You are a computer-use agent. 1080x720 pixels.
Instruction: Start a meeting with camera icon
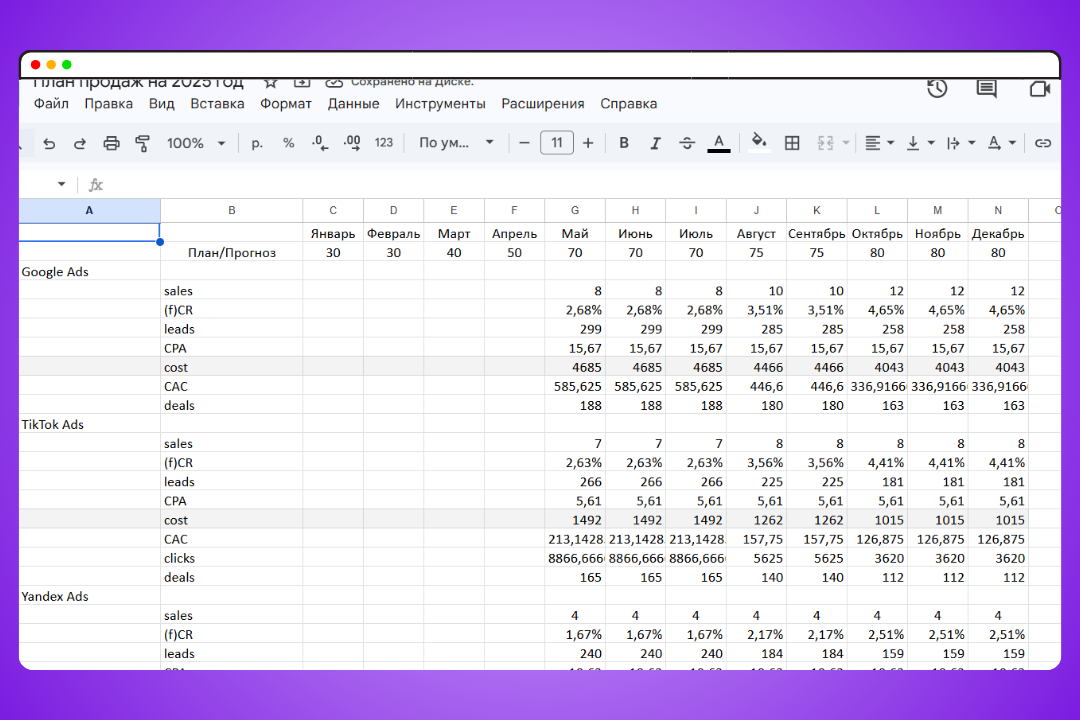click(x=1039, y=89)
